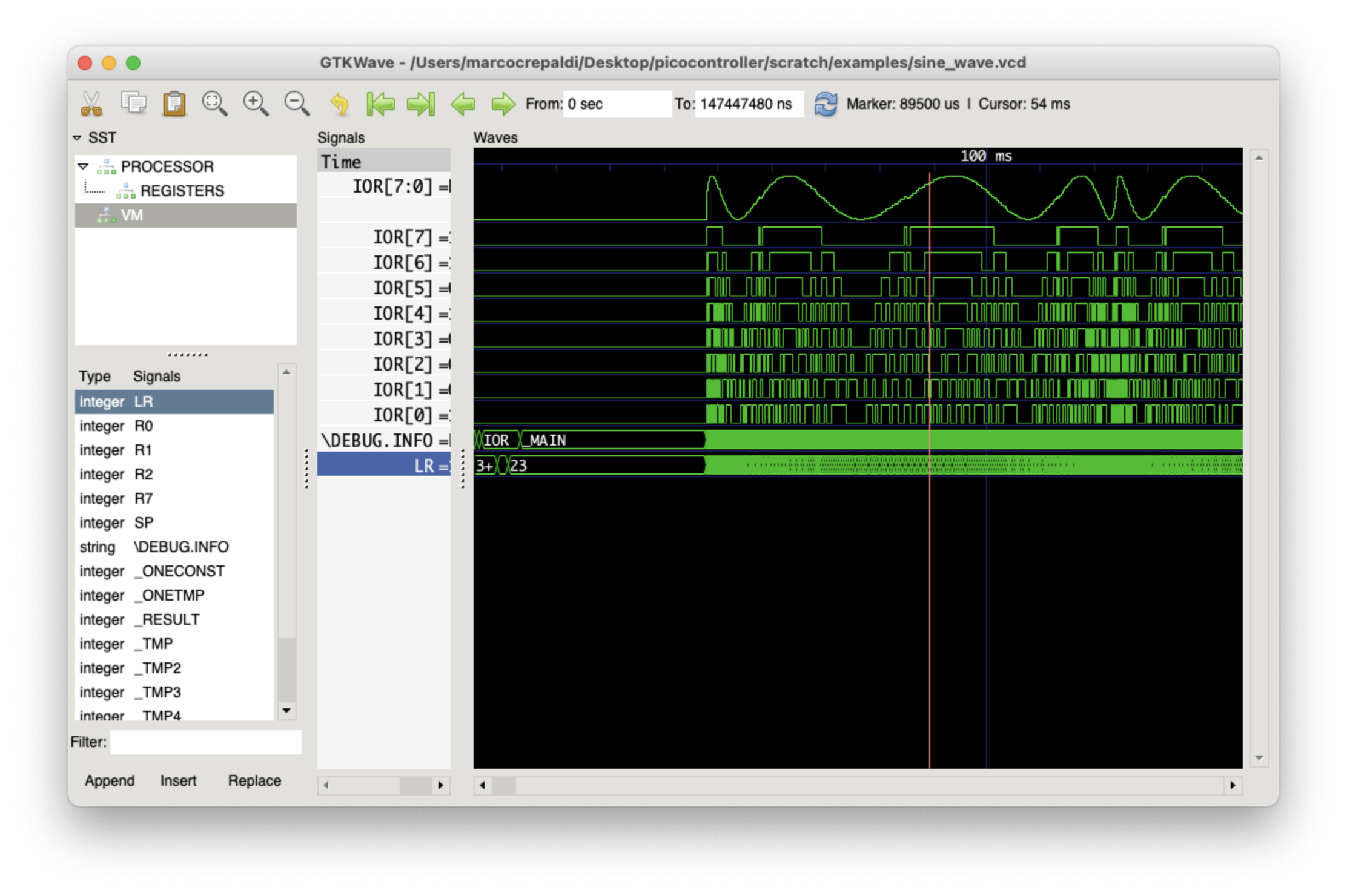Click the Zoom Out magnifier icon

tap(297, 104)
